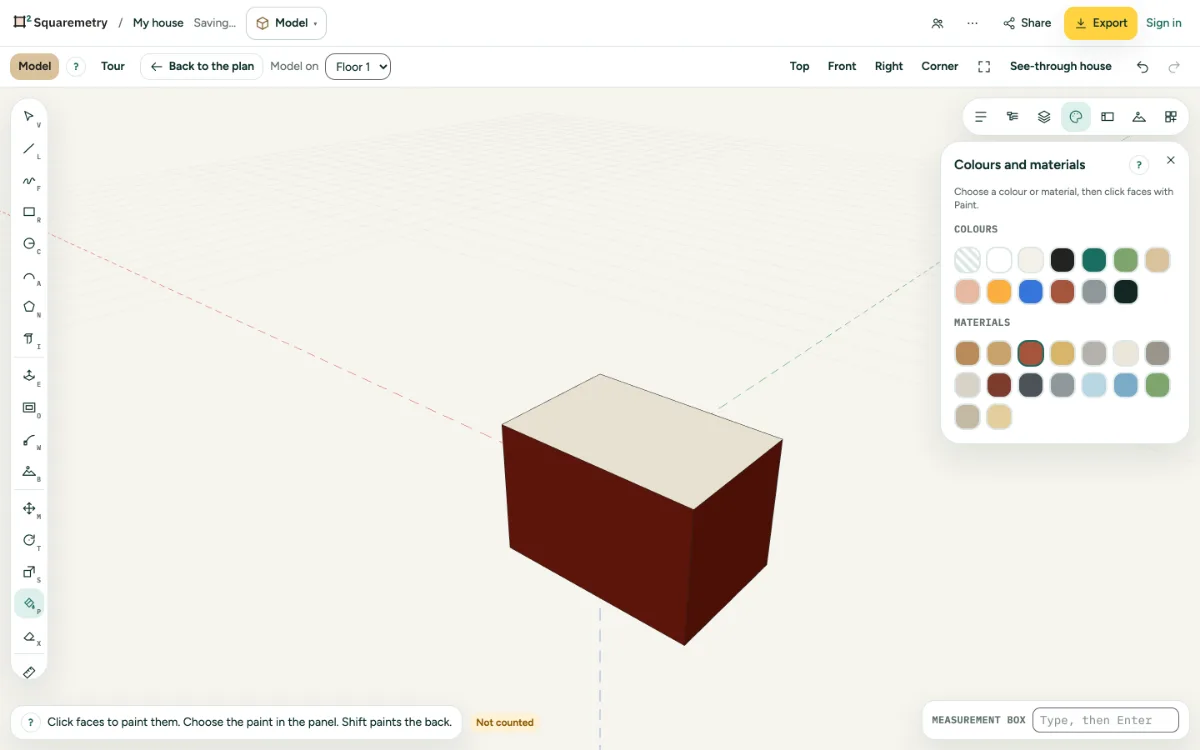Click the yellow Export button
Viewport: 1200px width, 750px height.
click(1100, 23)
